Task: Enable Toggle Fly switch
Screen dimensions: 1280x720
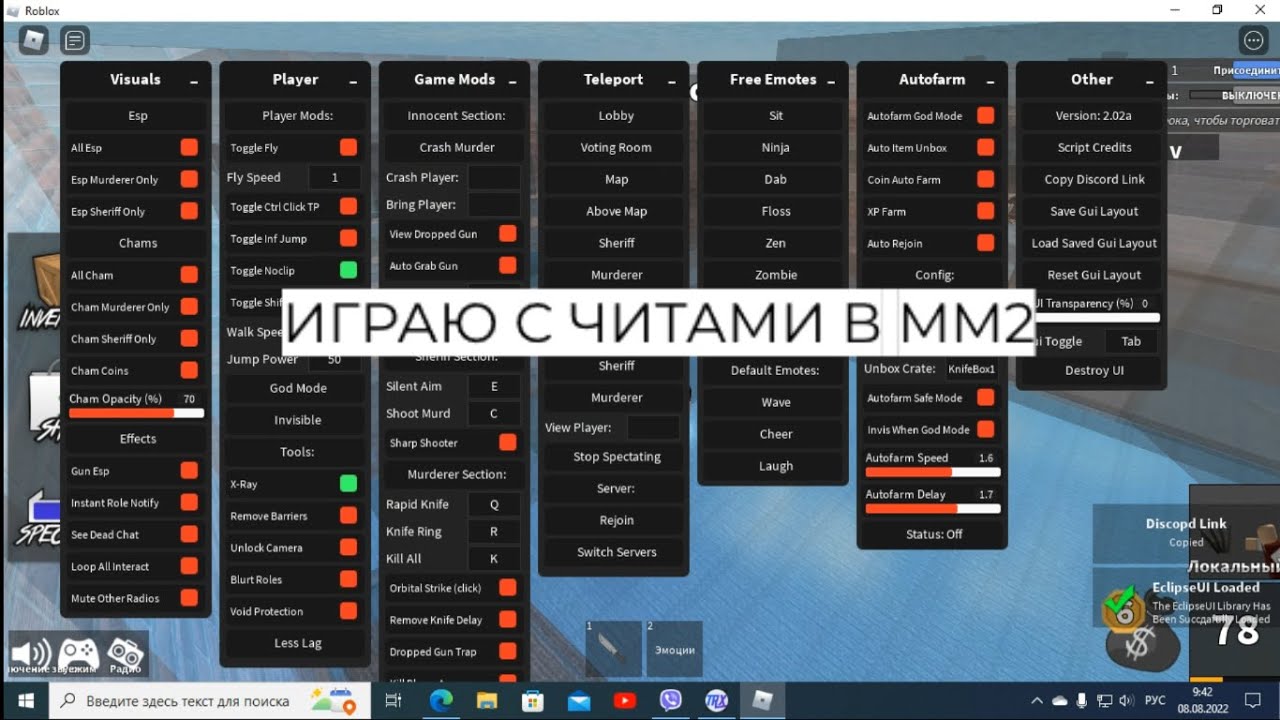Action: pyautogui.click(x=348, y=148)
